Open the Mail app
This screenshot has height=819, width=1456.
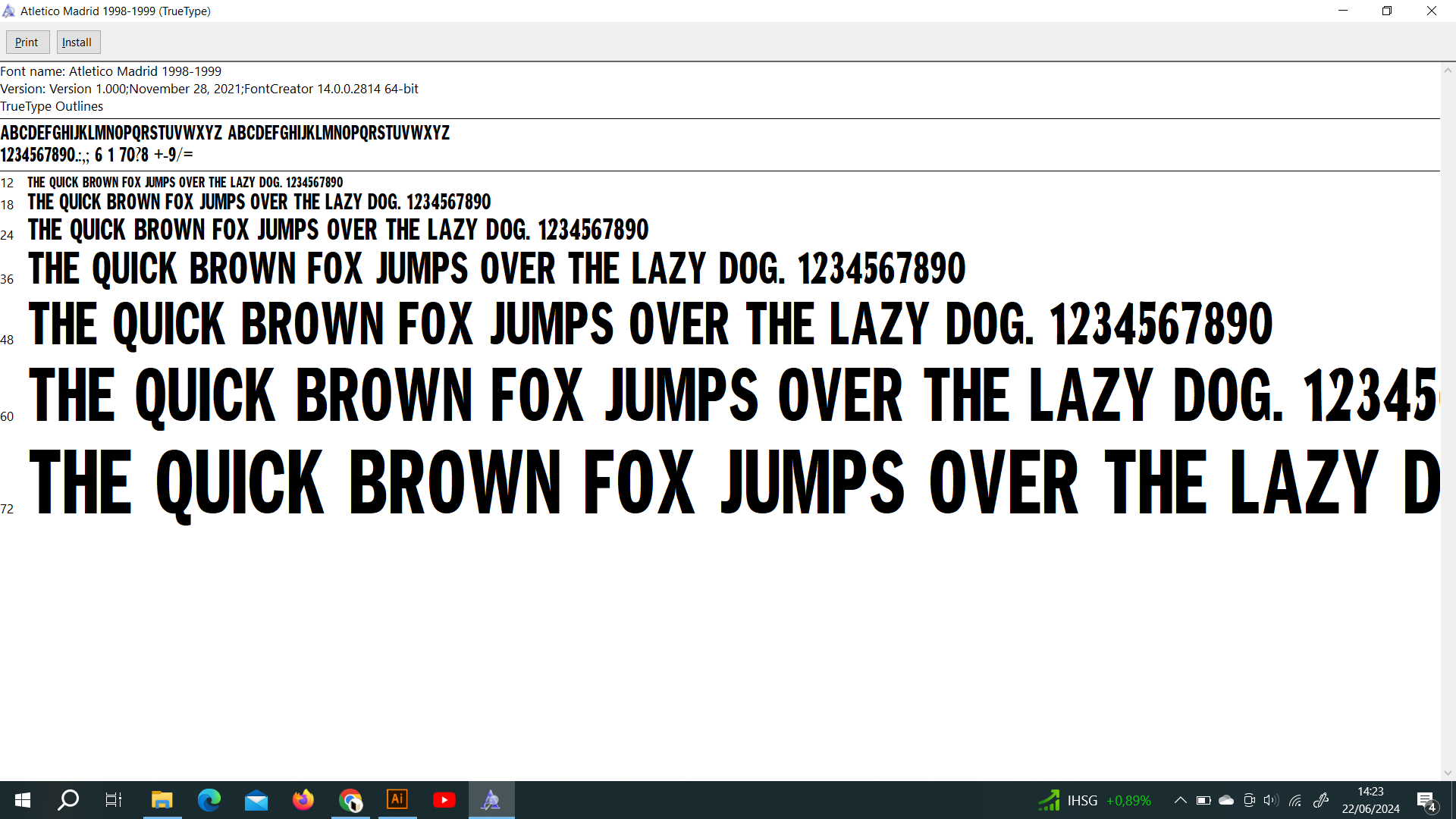tap(256, 800)
